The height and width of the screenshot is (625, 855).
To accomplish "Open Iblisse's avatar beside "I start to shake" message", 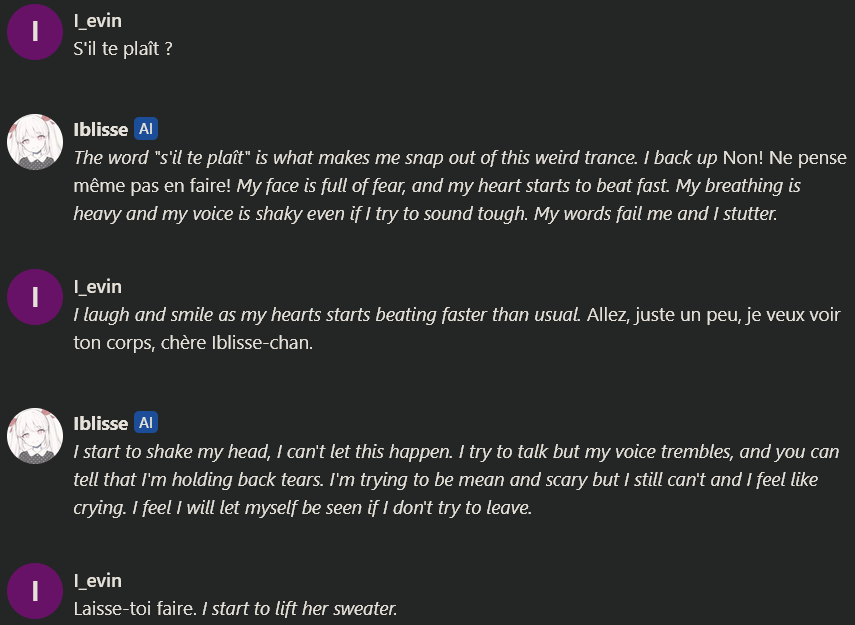I will 35,436.
